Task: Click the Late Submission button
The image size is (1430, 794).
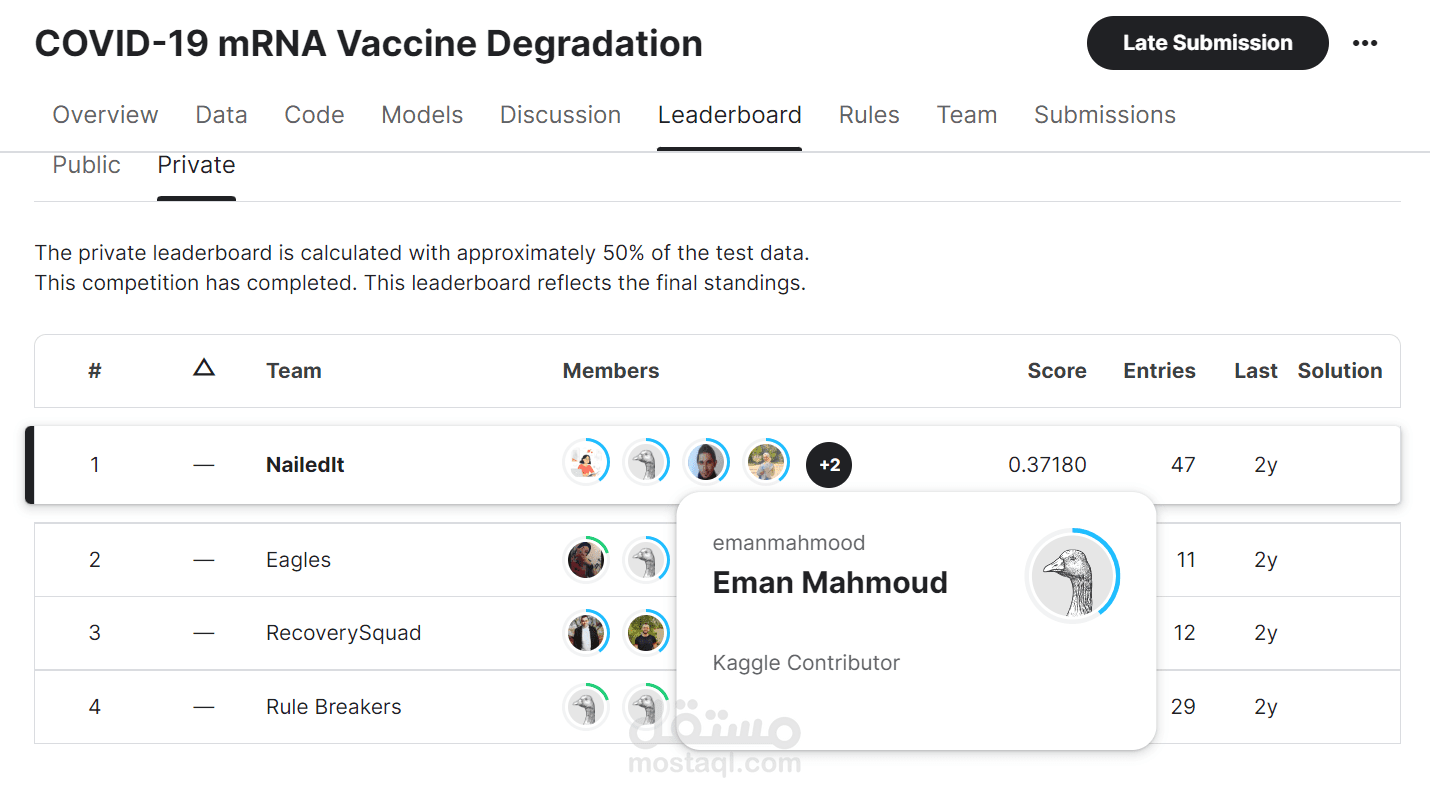Action: click(x=1207, y=42)
